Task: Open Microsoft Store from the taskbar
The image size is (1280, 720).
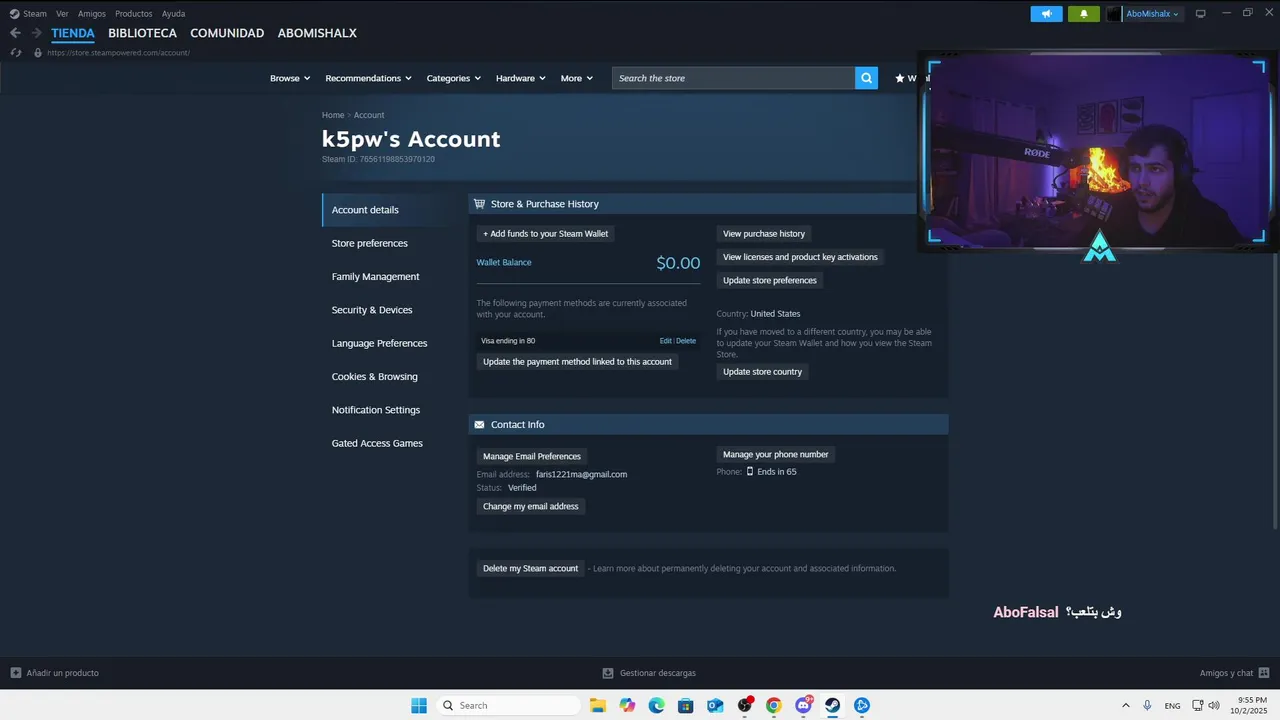Action: [685, 705]
